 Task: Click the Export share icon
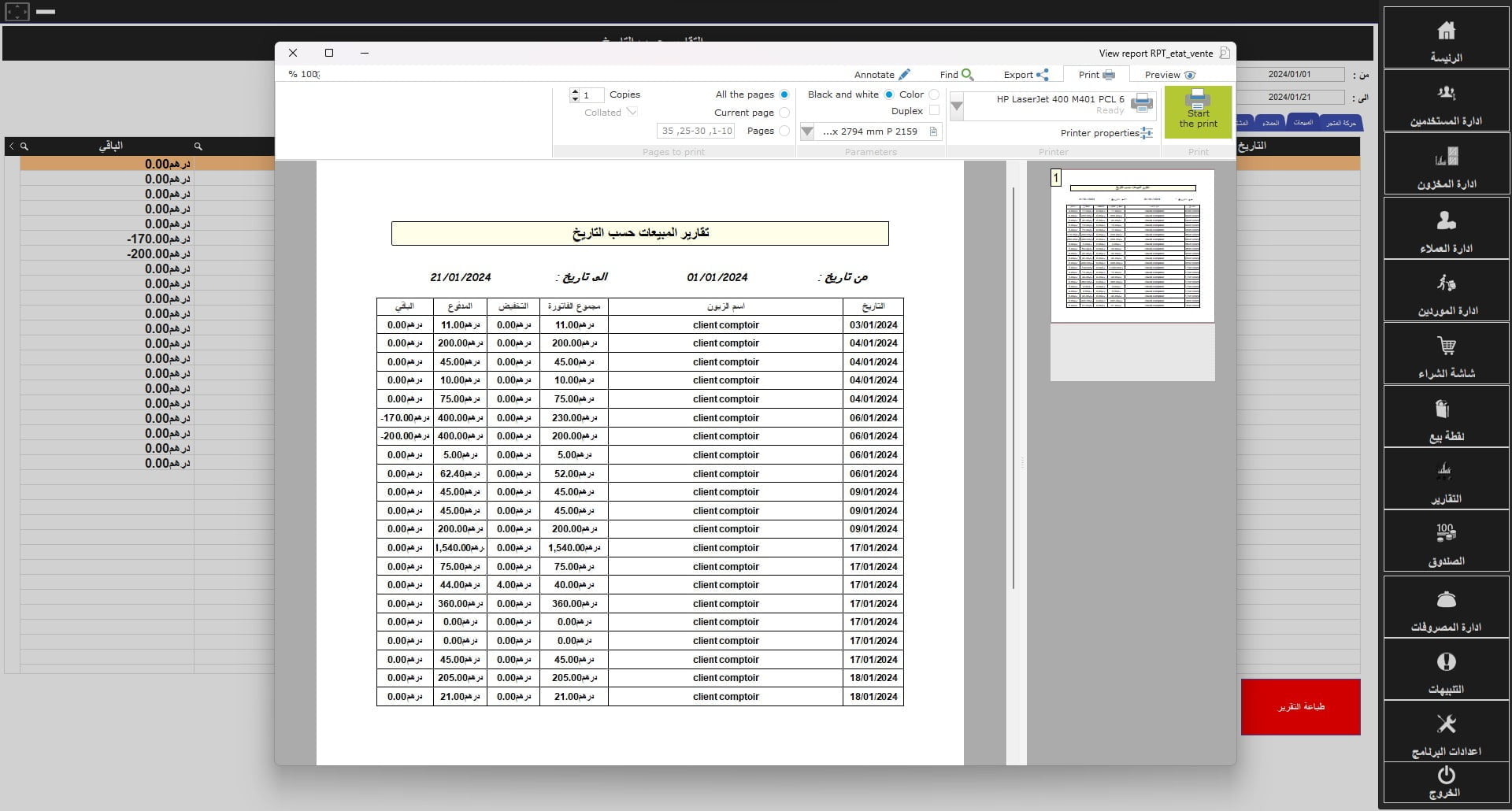tap(1043, 75)
